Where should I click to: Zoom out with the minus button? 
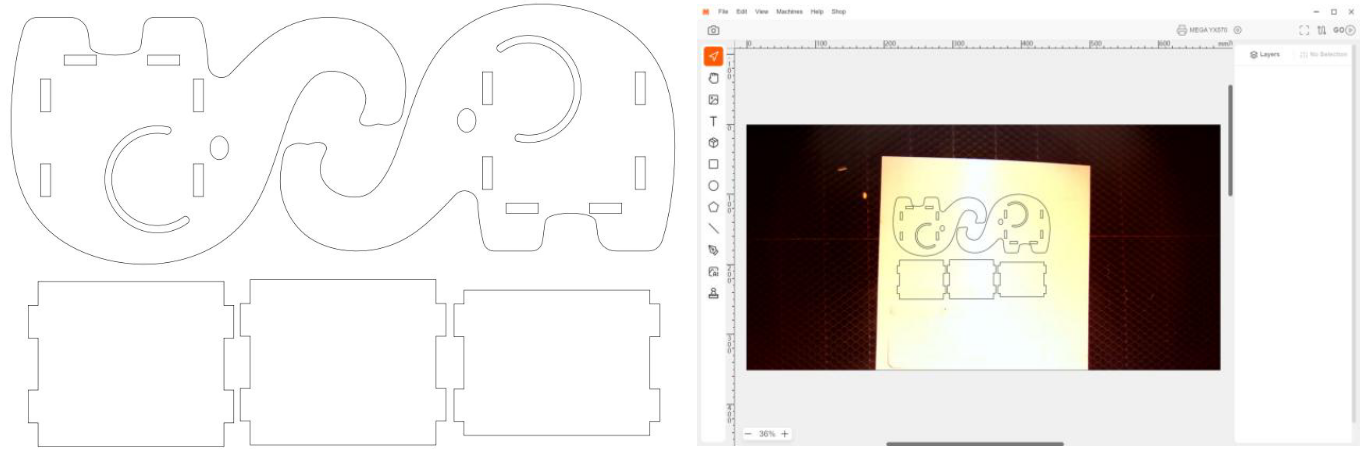[x=747, y=434]
